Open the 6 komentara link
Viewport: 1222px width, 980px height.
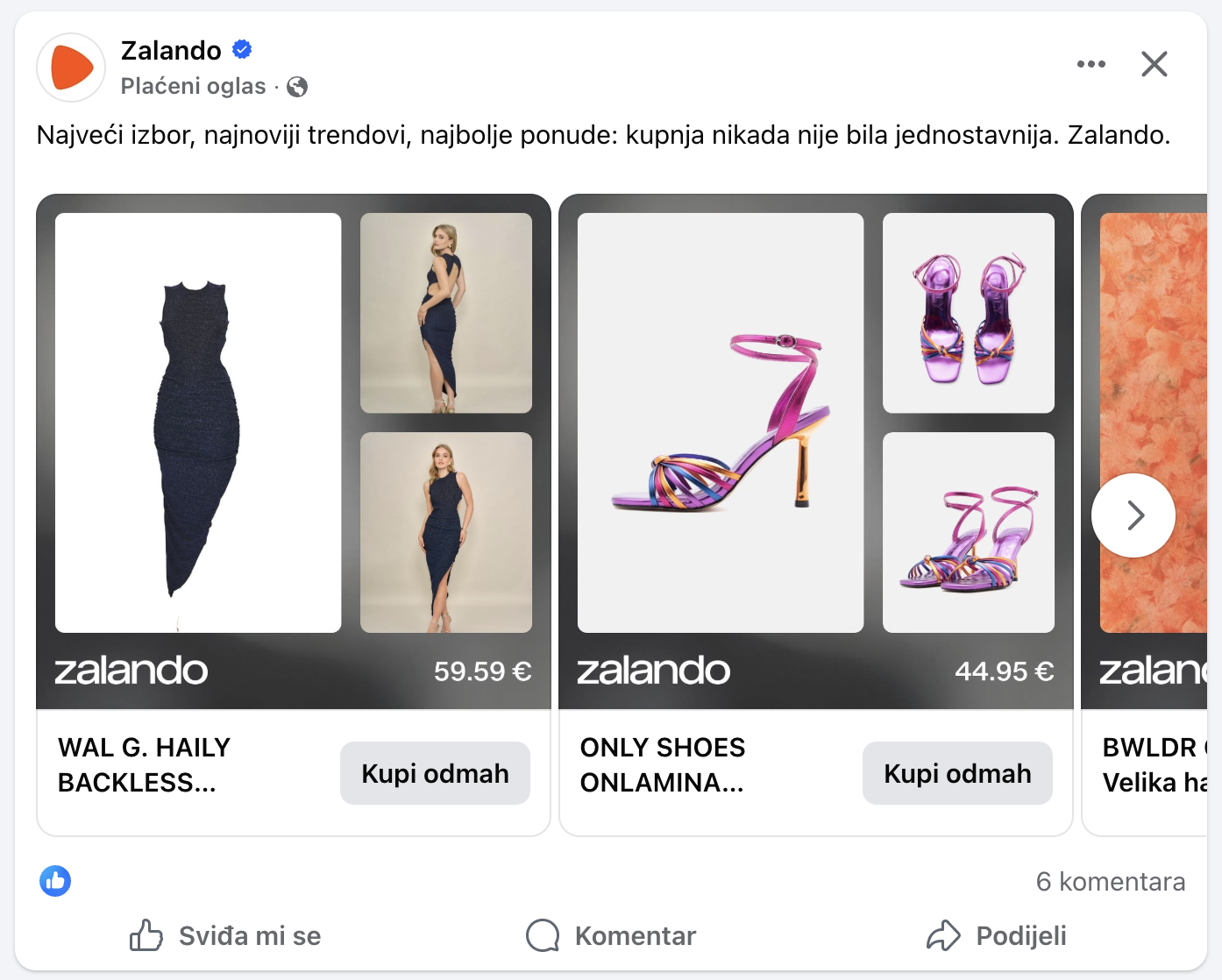(1110, 882)
